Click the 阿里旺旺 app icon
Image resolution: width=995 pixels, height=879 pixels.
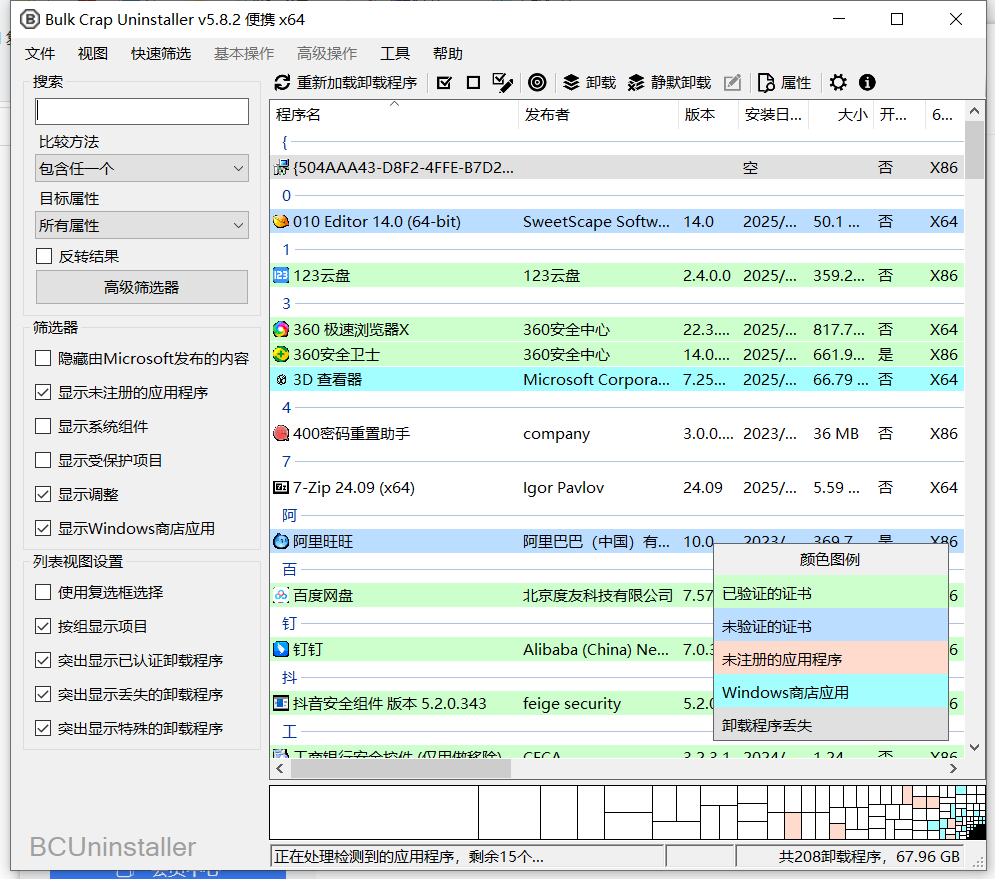(x=281, y=541)
